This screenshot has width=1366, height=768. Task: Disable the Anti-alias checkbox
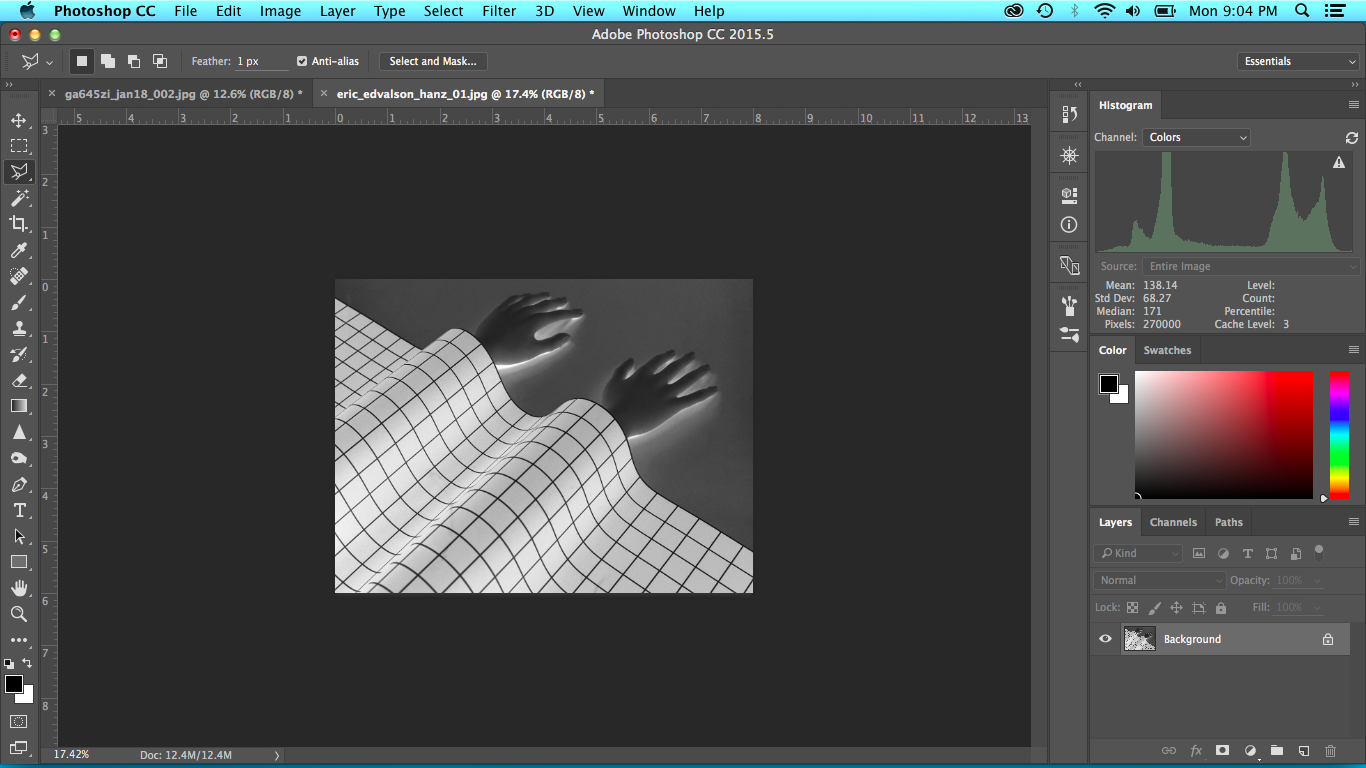[302, 61]
